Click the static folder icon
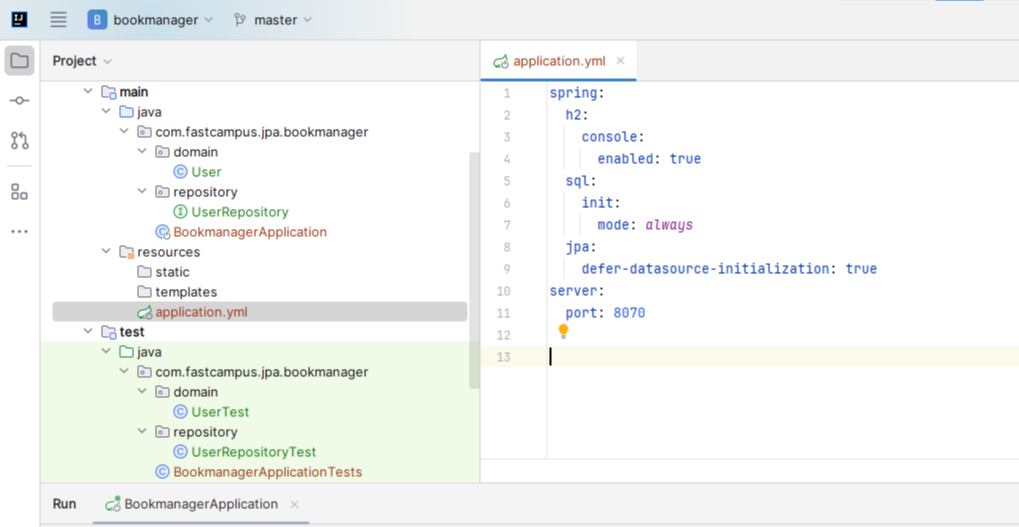Screen dimensions: 1019x527 coord(144,272)
